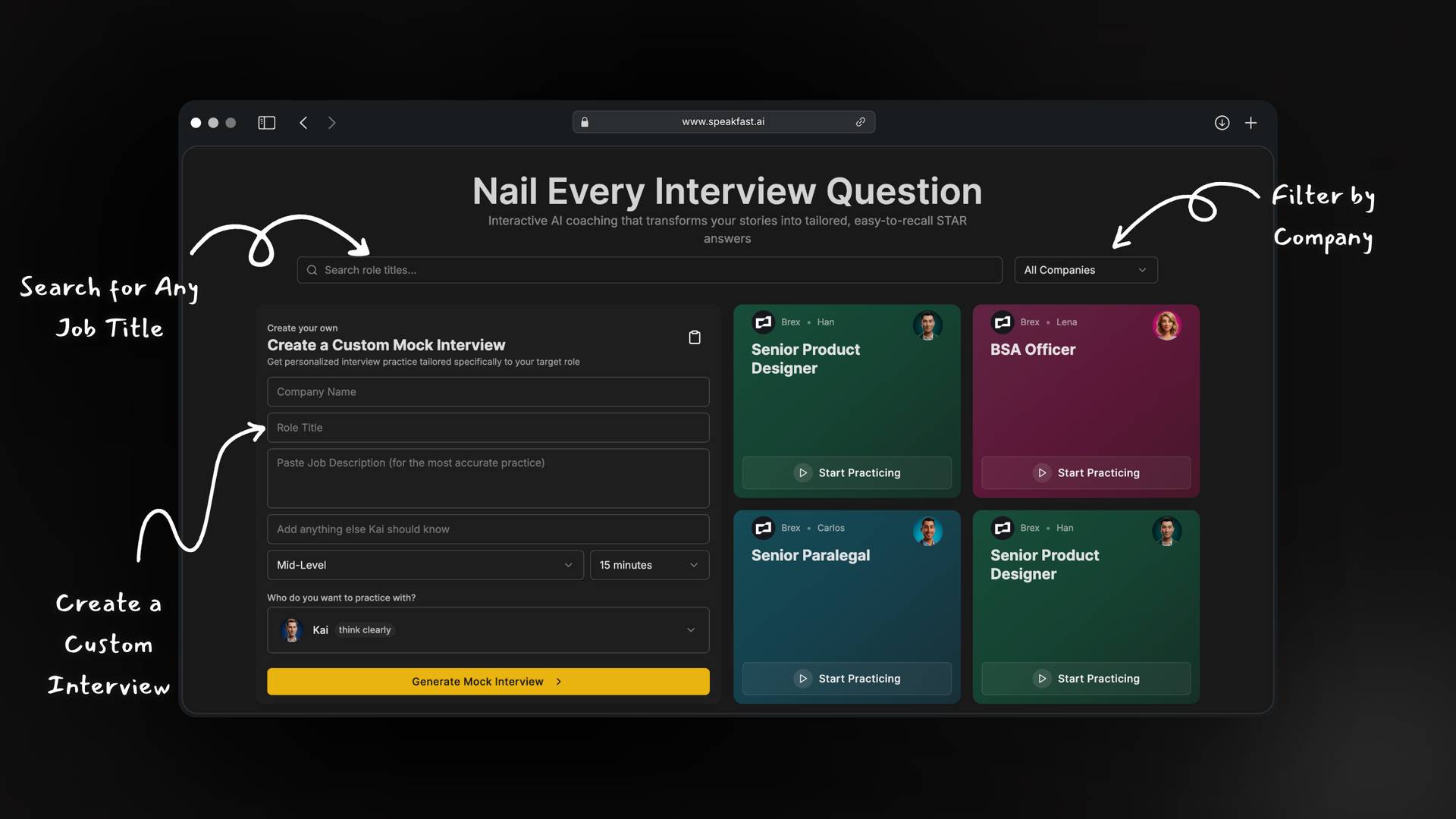Click Han's avatar on top Senior Product Designer card
Screen dimensions: 1456x819
pos(927,325)
